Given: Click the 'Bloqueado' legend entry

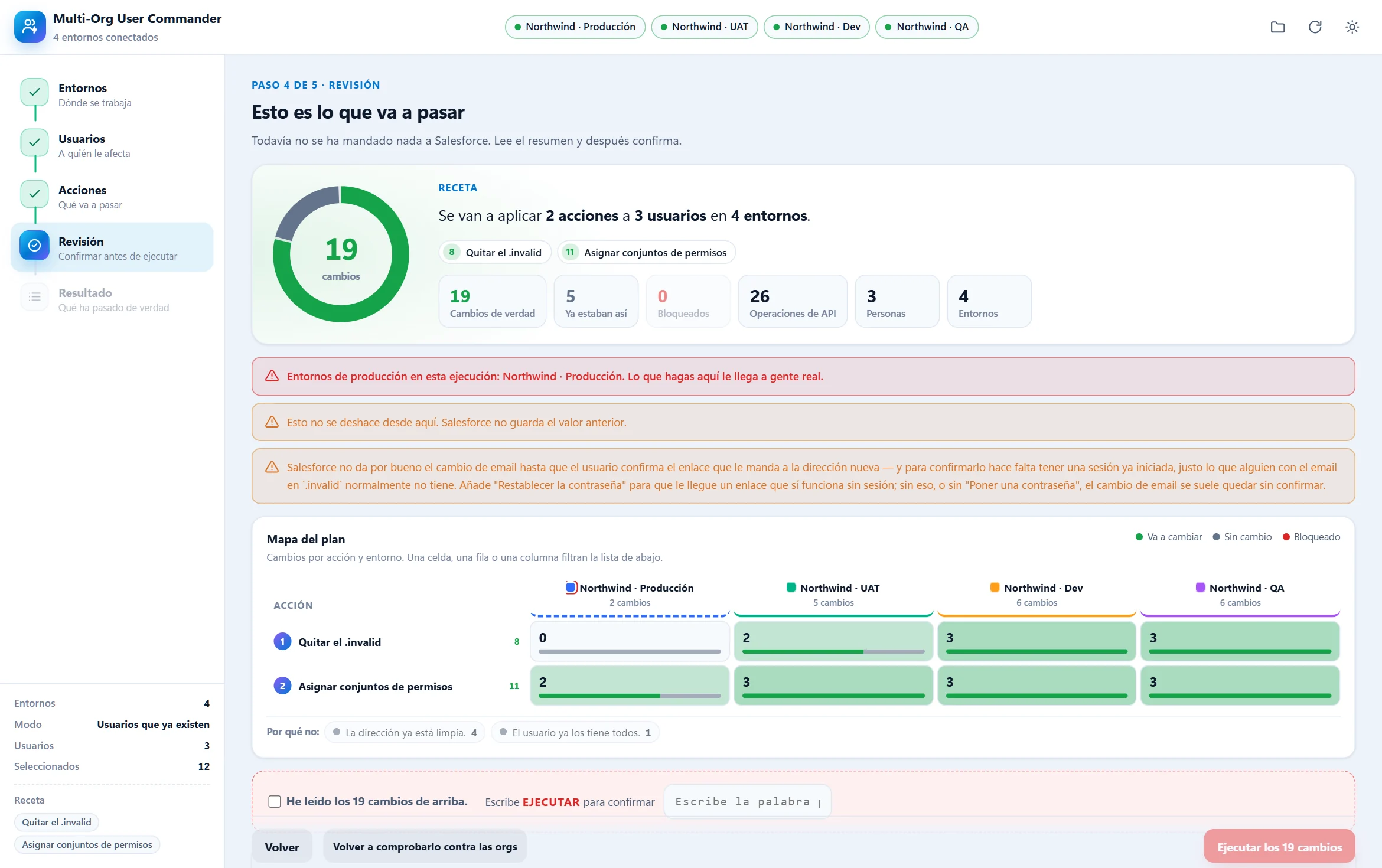Looking at the screenshot, I should click(x=1311, y=537).
